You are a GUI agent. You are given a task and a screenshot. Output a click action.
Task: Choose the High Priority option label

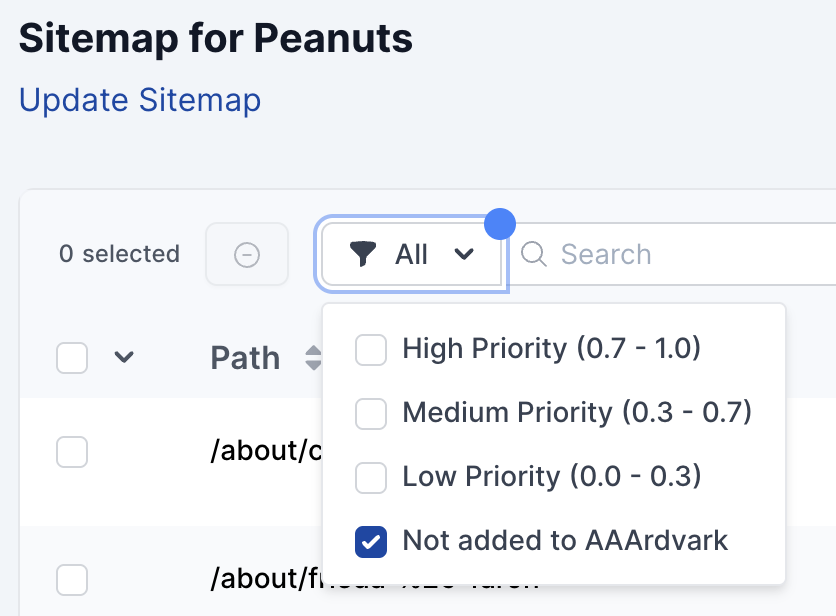tap(551, 349)
